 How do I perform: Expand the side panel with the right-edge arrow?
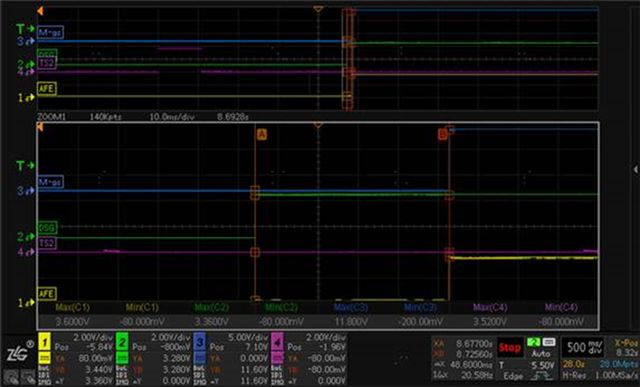pos(635,169)
